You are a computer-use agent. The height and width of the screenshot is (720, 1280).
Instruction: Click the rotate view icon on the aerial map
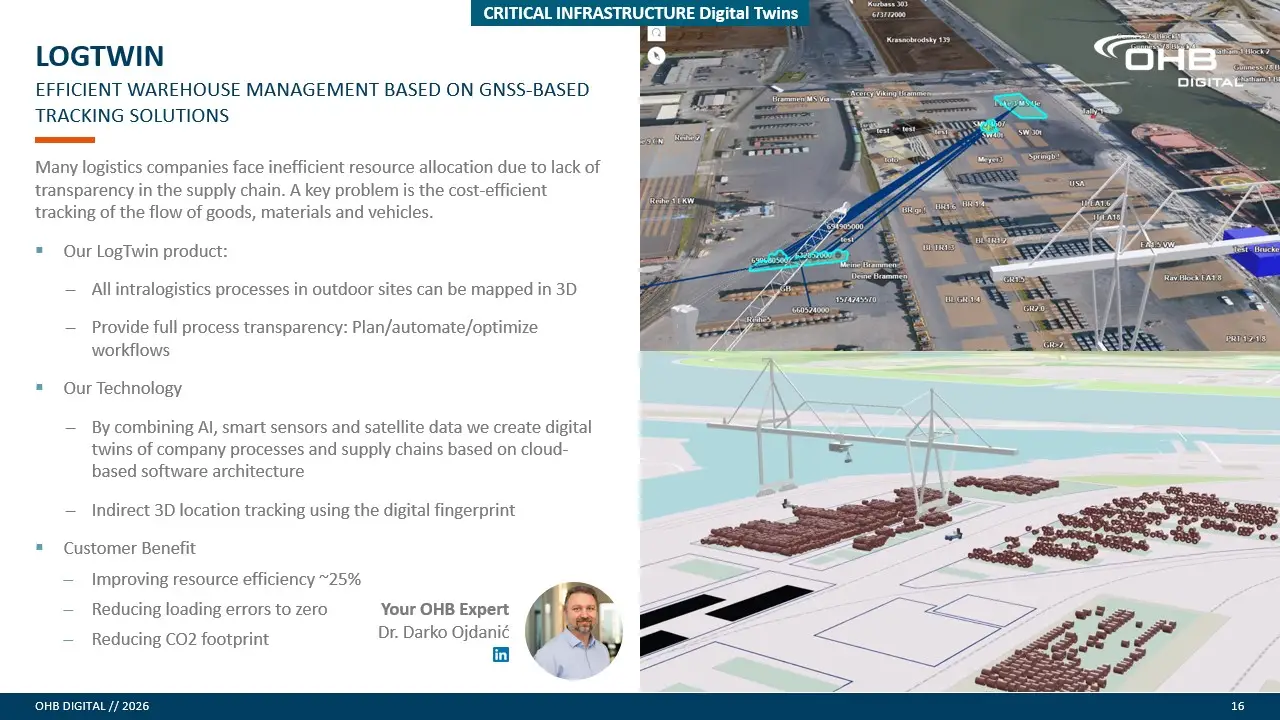(x=656, y=33)
